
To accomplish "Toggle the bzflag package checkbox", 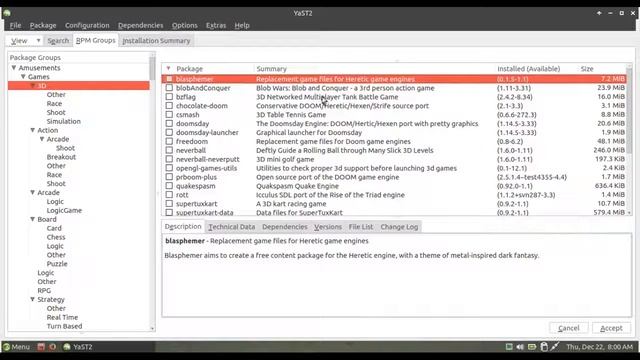I will pyautogui.click(x=169, y=97).
